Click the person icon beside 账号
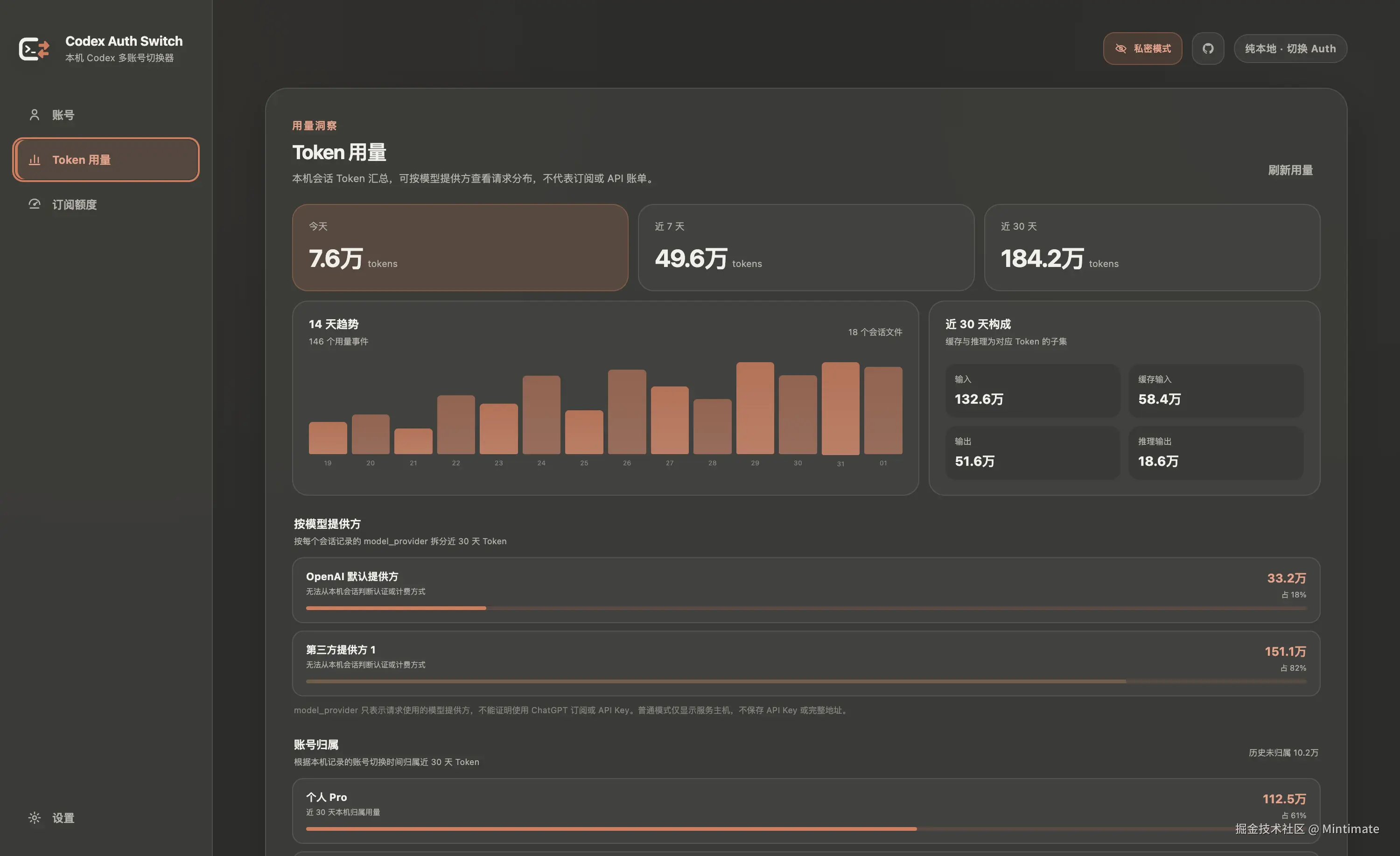Viewport: 1400px width, 856px height. coord(35,115)
